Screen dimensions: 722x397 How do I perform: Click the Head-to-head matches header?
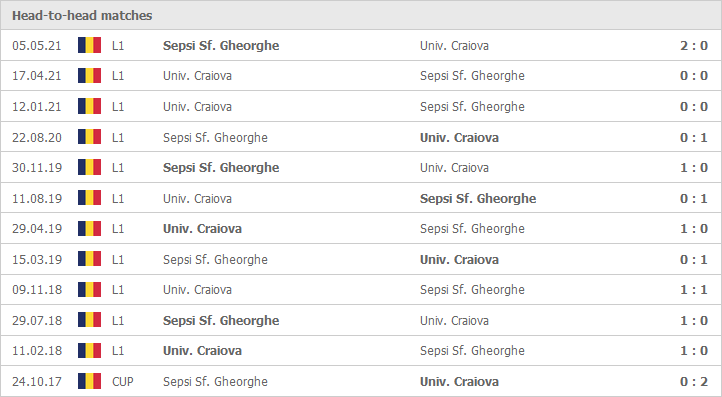tap(82, 16)
